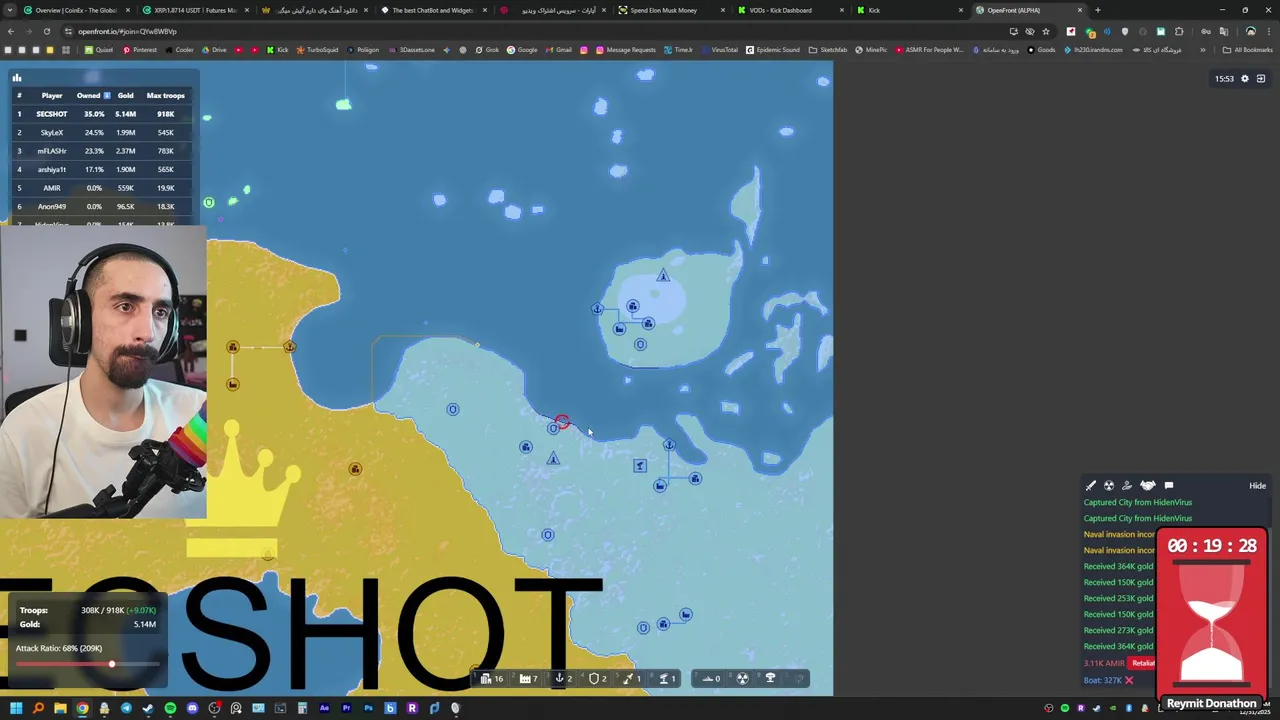
Task: Select the Missile Silo build icon
Action: pyautogui.click(x=628, y=679)
